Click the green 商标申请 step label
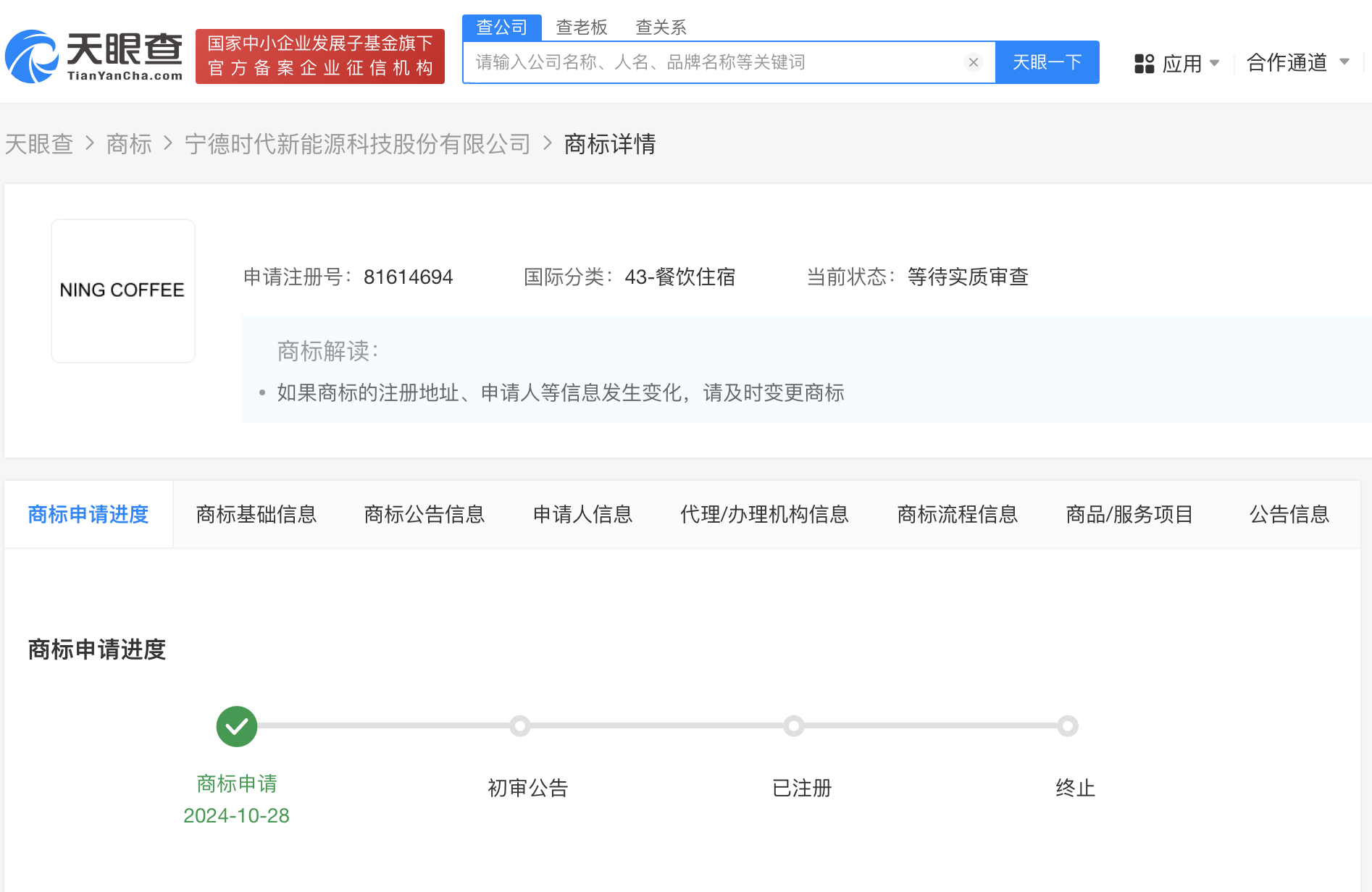Viewport: 1372px width, 892px height. [237, 783]
